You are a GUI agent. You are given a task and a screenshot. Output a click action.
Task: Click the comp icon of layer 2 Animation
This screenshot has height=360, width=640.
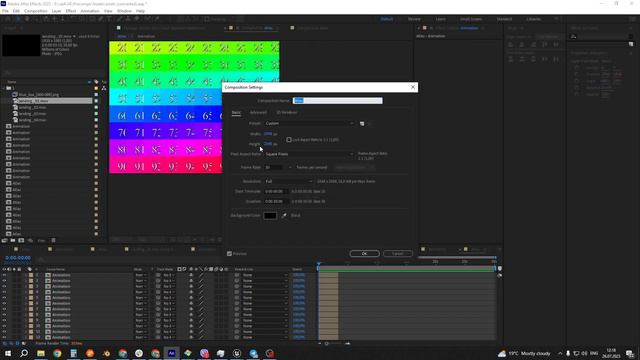(x=48, y=281)
